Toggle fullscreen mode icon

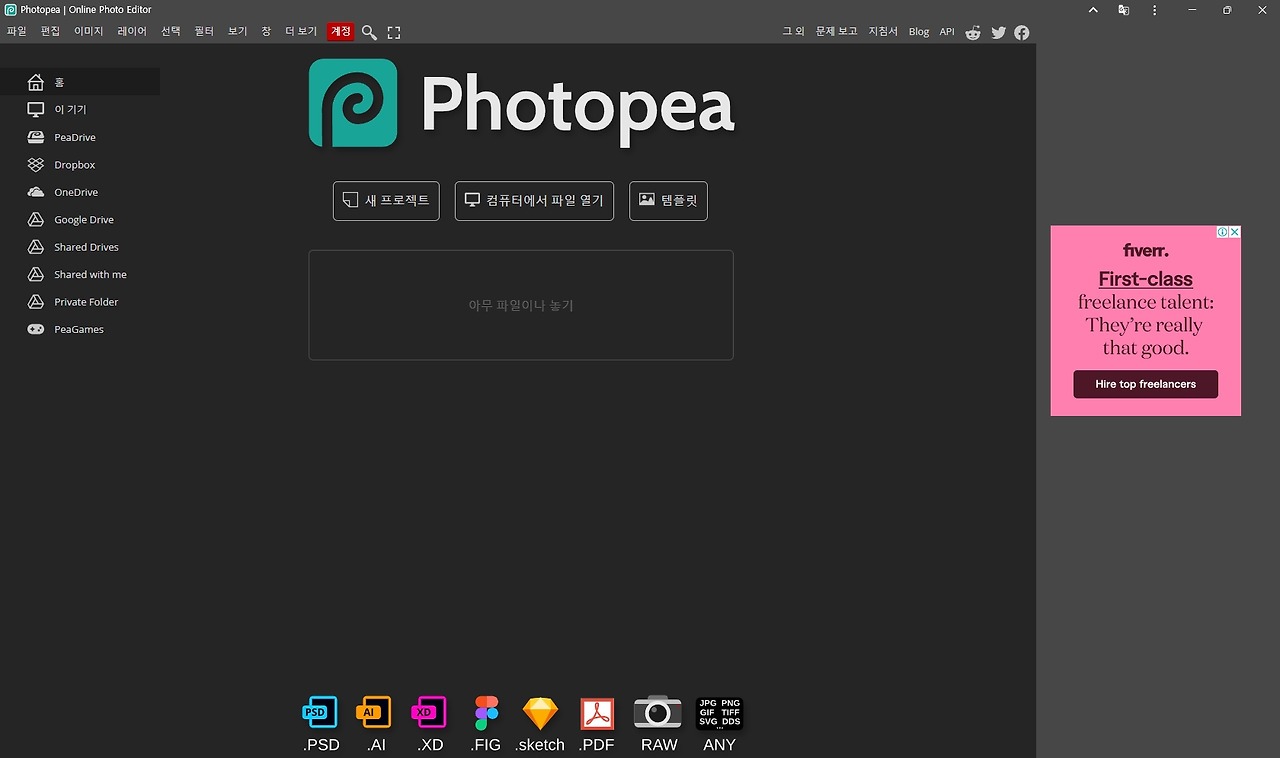coord(394,32)
